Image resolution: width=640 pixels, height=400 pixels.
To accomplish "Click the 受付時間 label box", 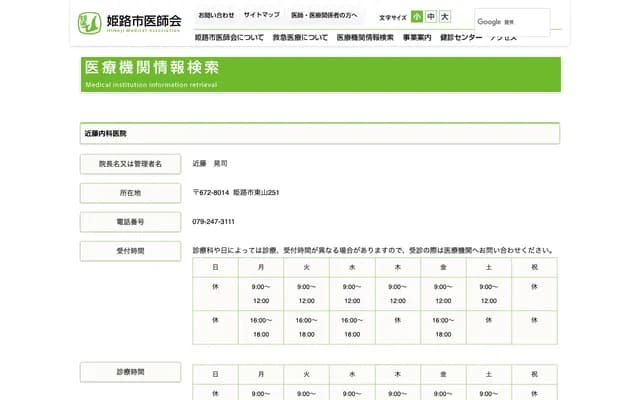I will [x=130, y=251].
